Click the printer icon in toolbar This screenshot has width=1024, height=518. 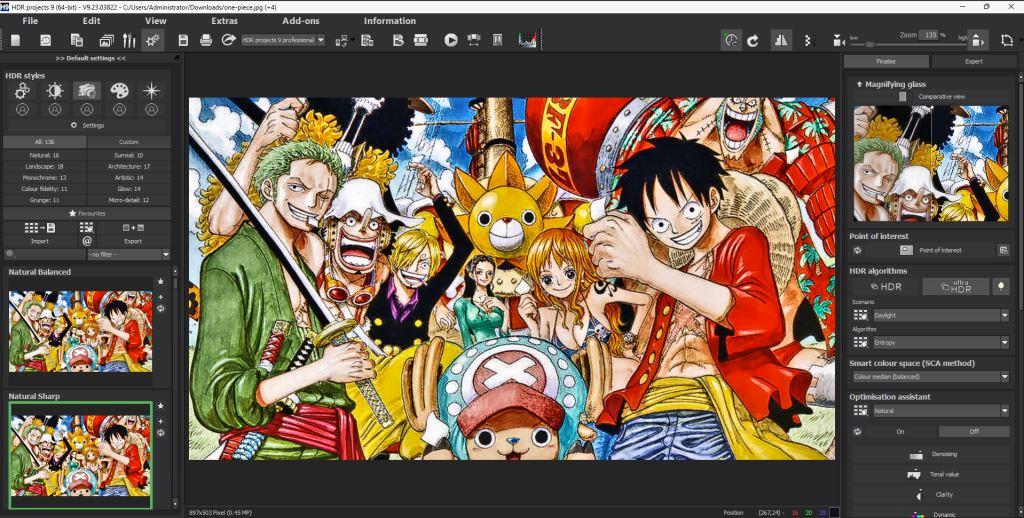tap(206, 40)
